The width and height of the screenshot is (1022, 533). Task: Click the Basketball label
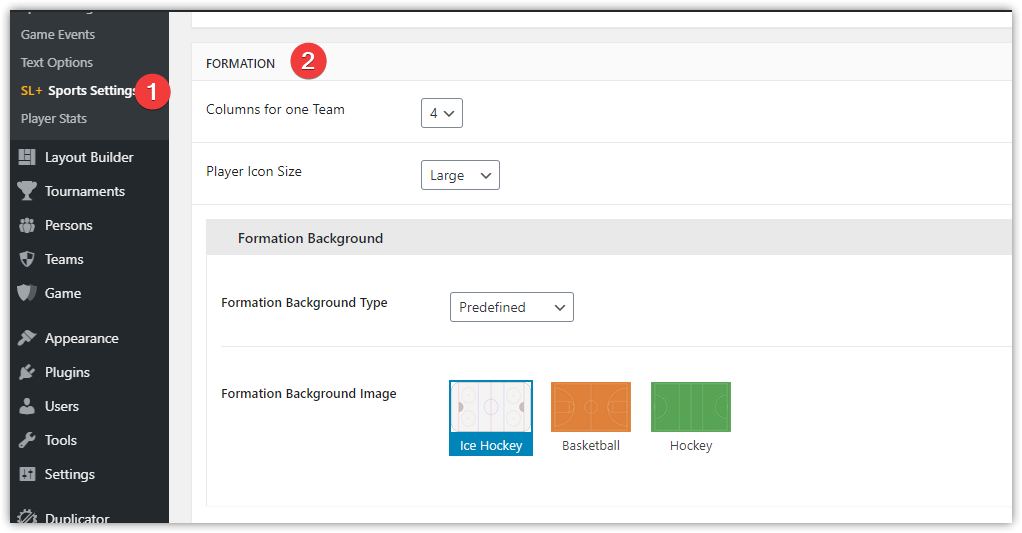(591, 446)
